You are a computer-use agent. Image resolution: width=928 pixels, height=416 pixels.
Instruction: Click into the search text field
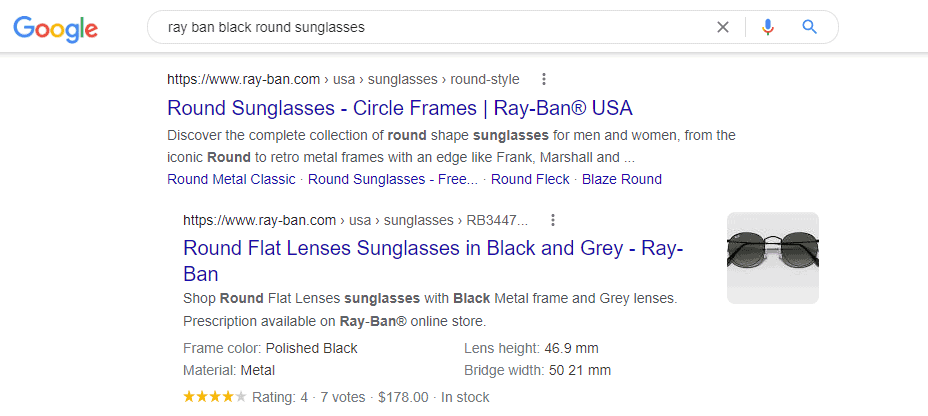[x=432, y=27]
